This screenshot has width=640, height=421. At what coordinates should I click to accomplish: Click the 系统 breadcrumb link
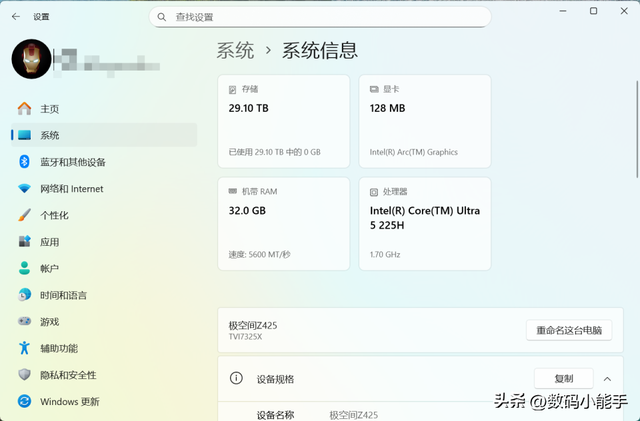coord(235,51)
